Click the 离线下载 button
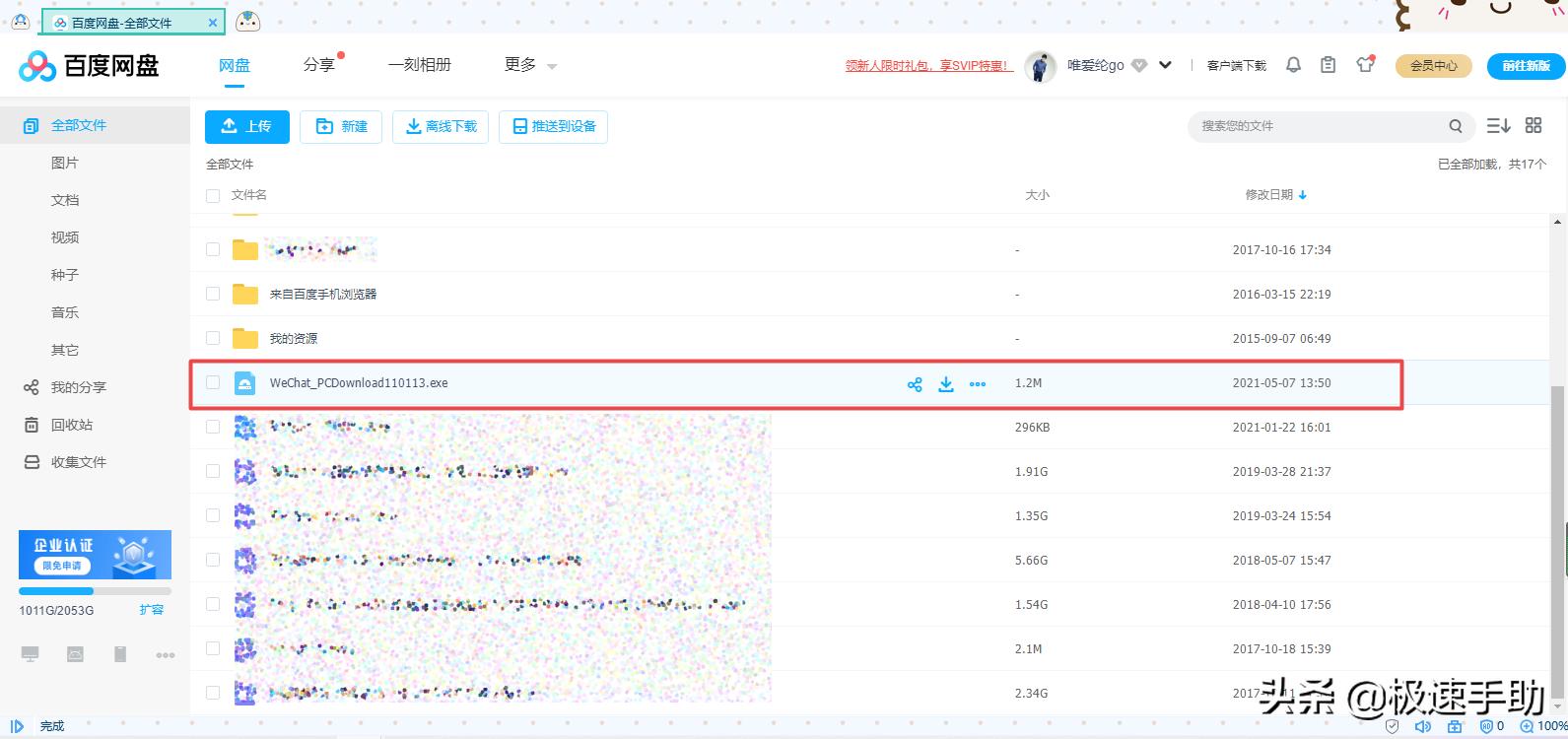 coord(441,126)
